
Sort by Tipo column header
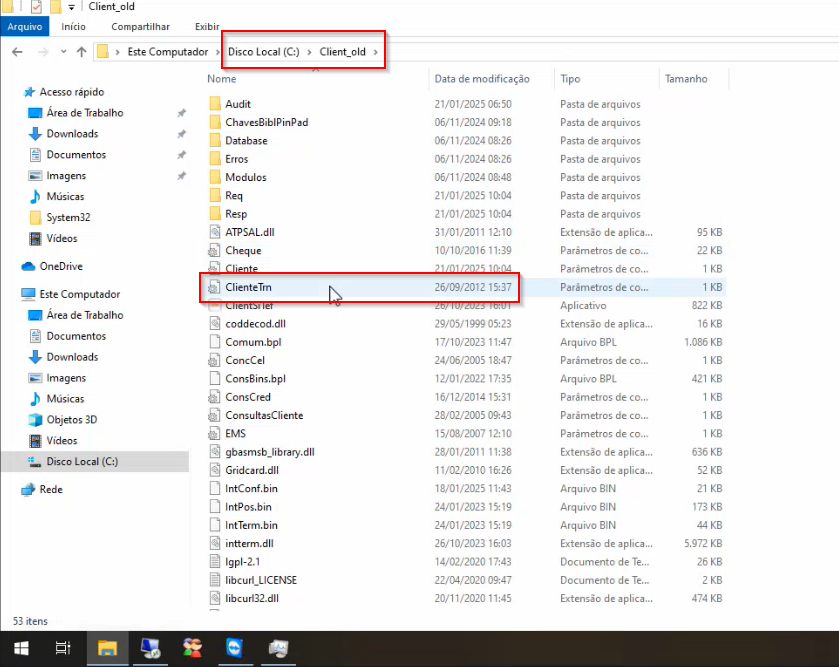570,79
